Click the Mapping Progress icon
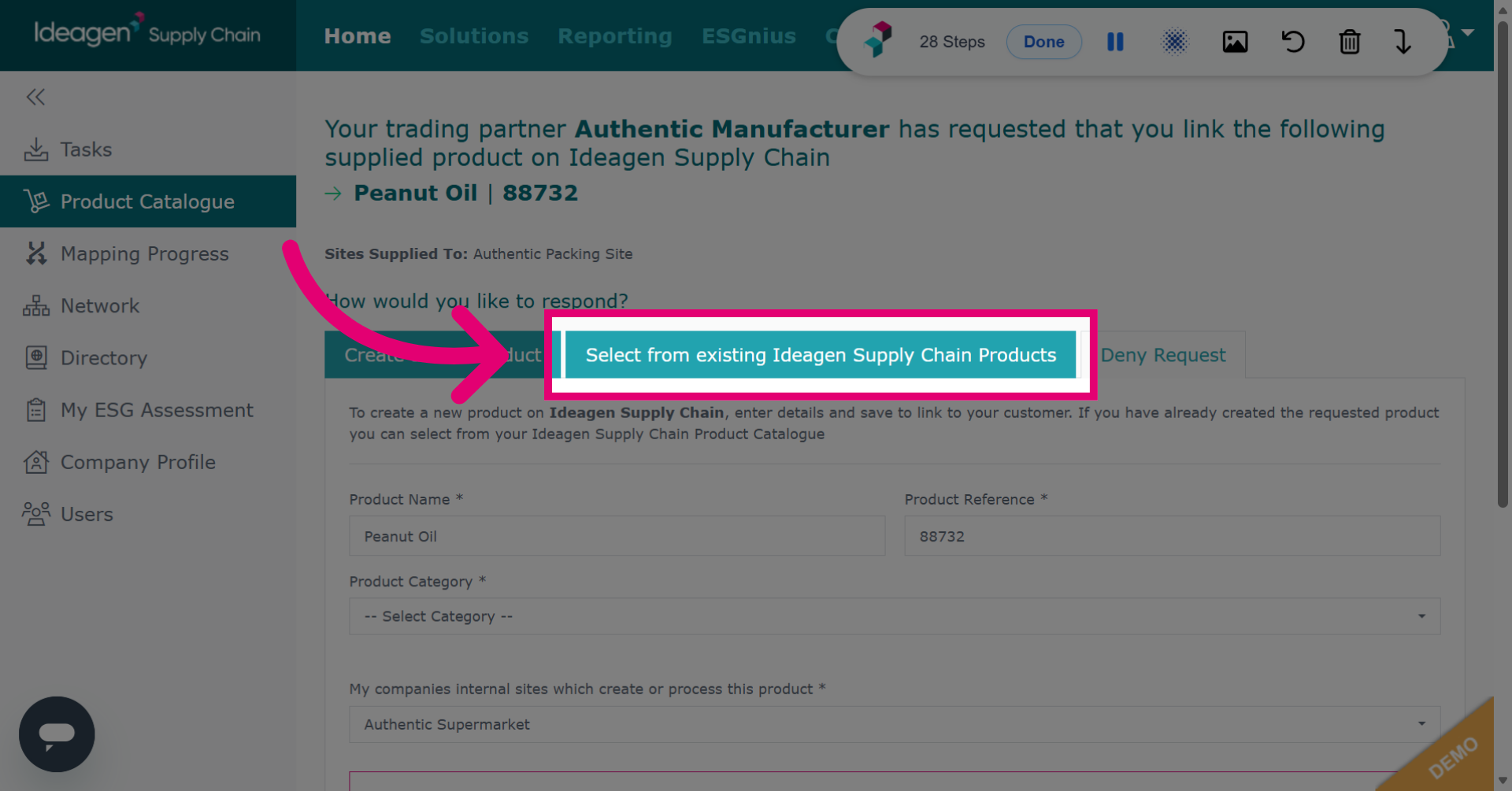Screen dimensions: 1512x791 point(35,253)
